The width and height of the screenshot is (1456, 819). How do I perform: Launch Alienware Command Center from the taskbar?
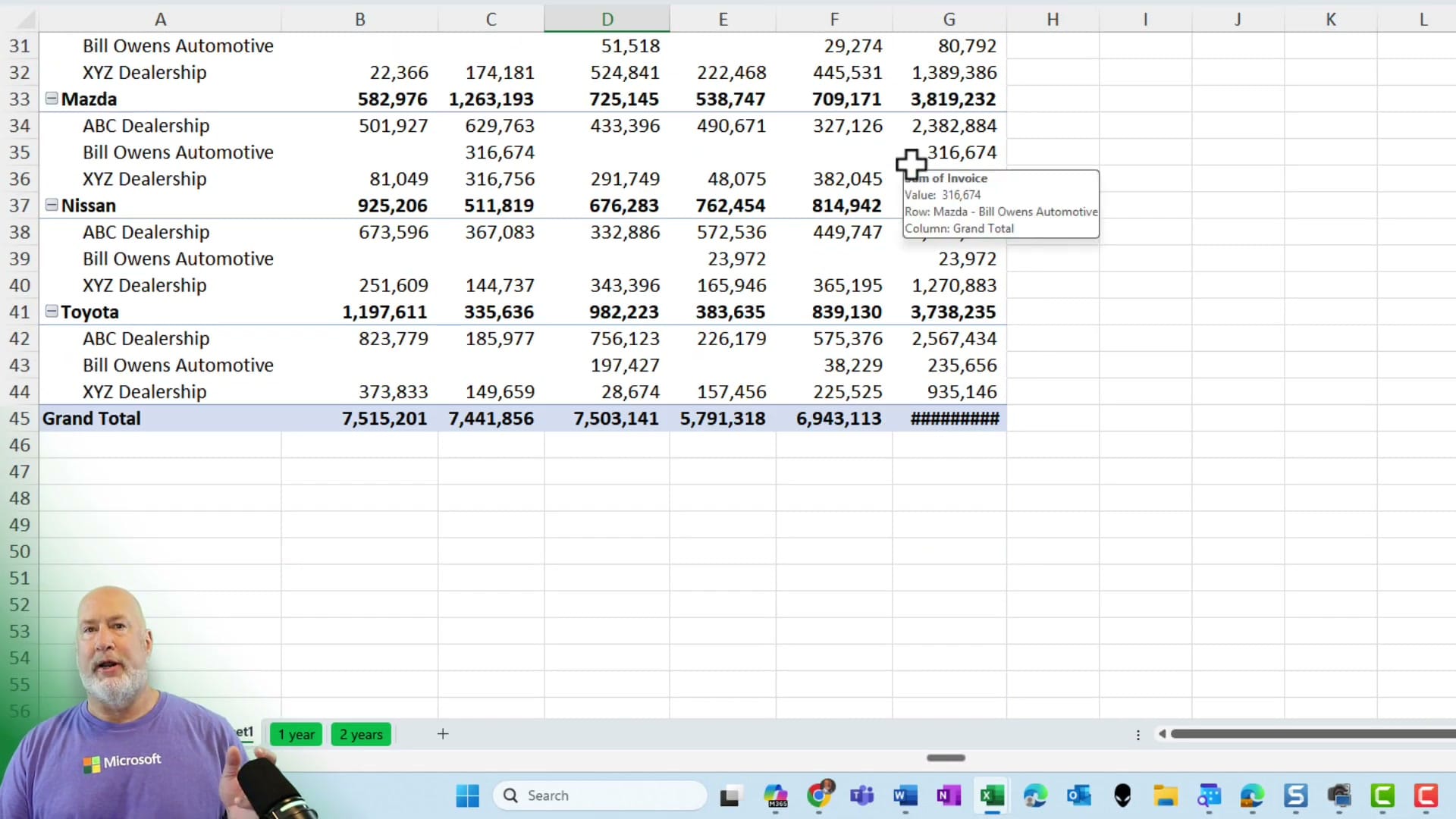click(x=1123, y=796)
